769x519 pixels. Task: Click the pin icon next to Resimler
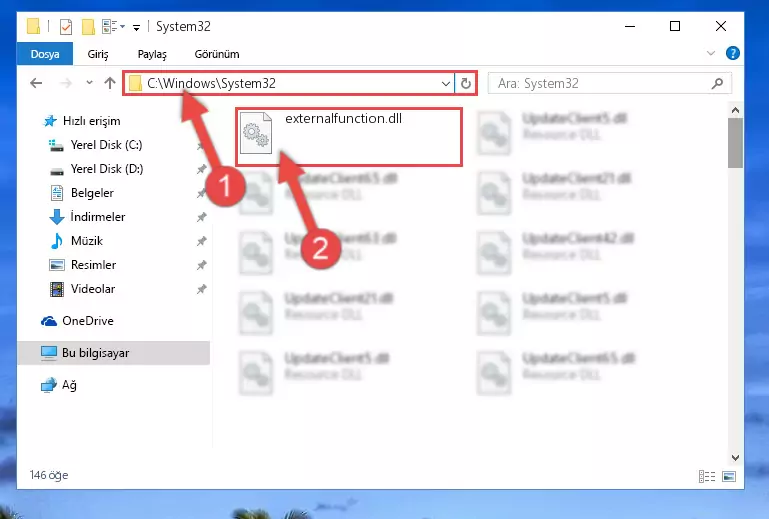tap(202, 265)
